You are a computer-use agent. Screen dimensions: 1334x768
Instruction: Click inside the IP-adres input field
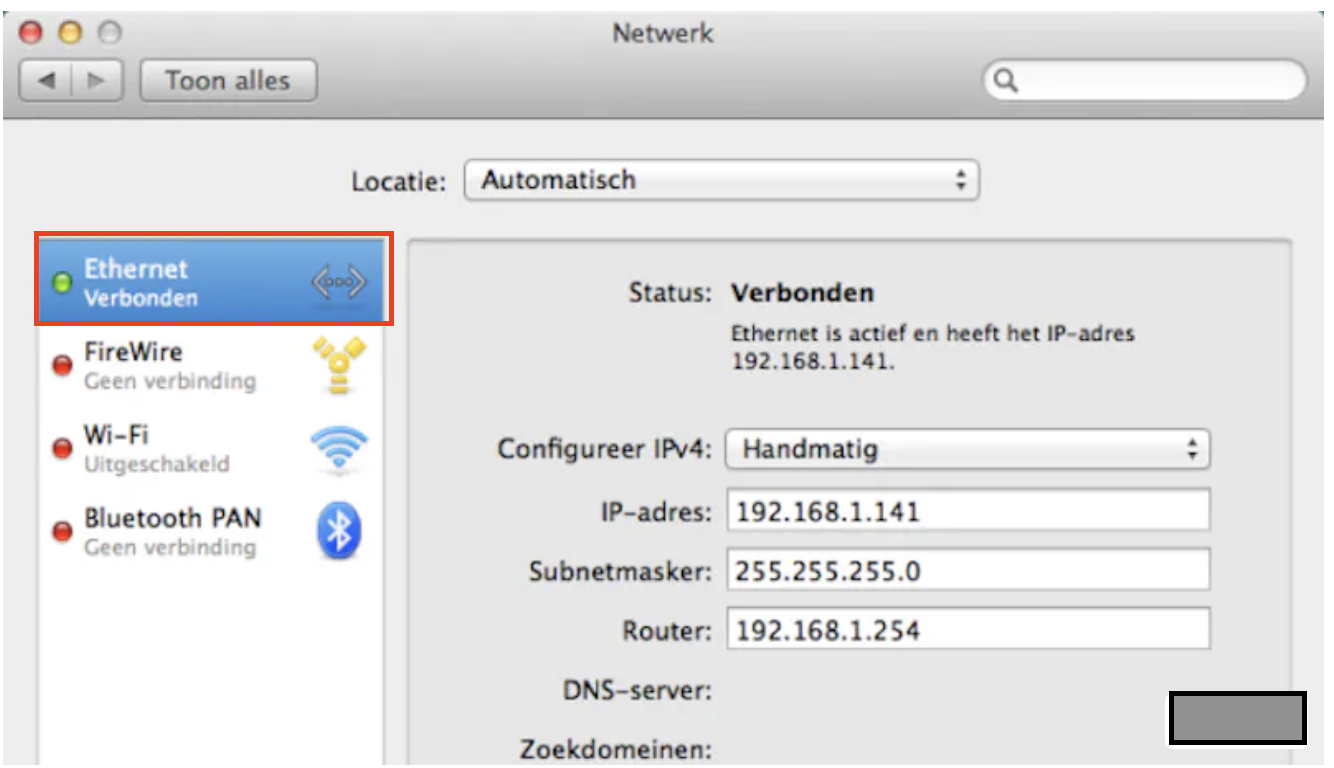(965, 510)
